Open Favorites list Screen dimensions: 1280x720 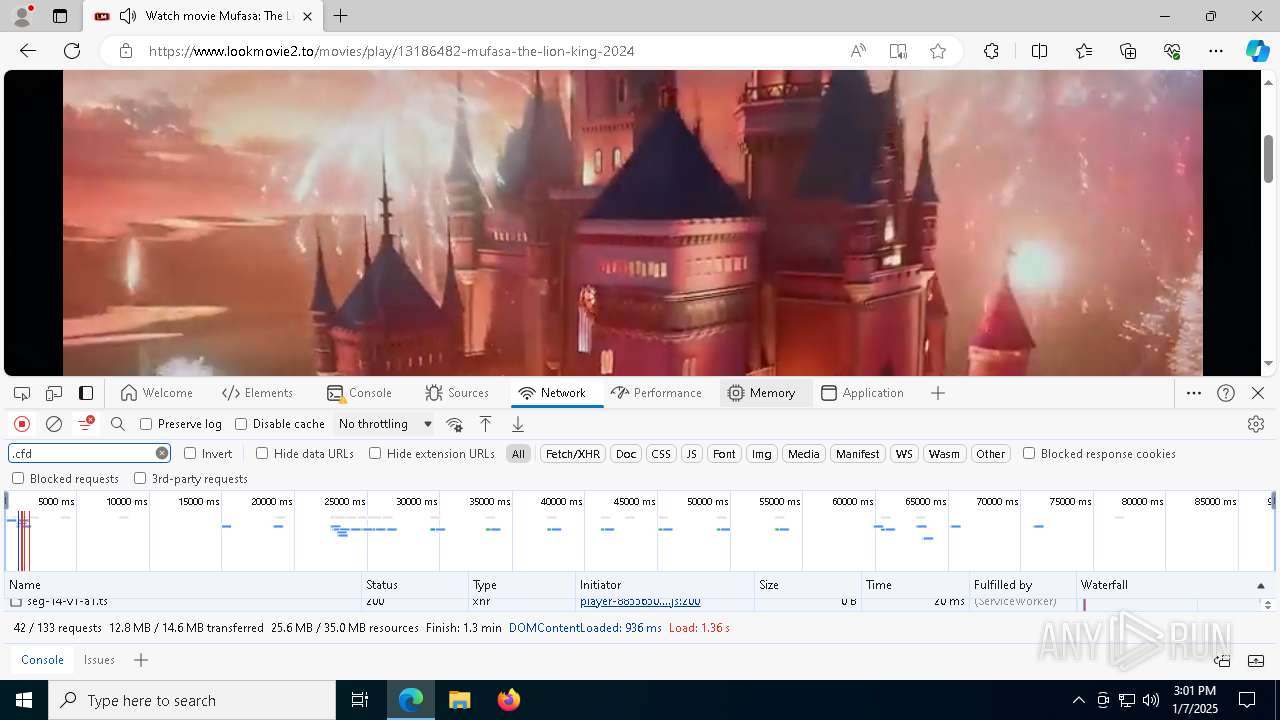1084,51
